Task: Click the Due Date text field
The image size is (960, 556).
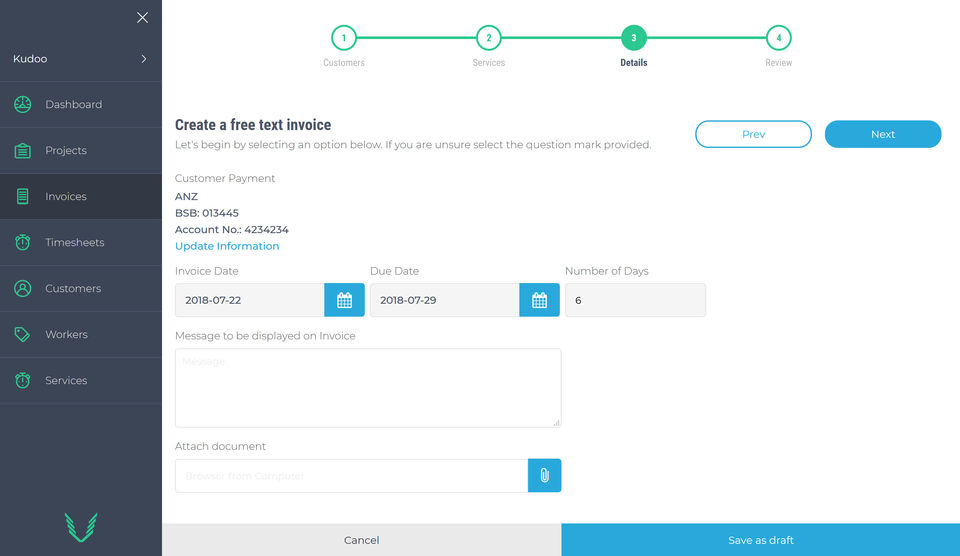Action: point(445,300)
